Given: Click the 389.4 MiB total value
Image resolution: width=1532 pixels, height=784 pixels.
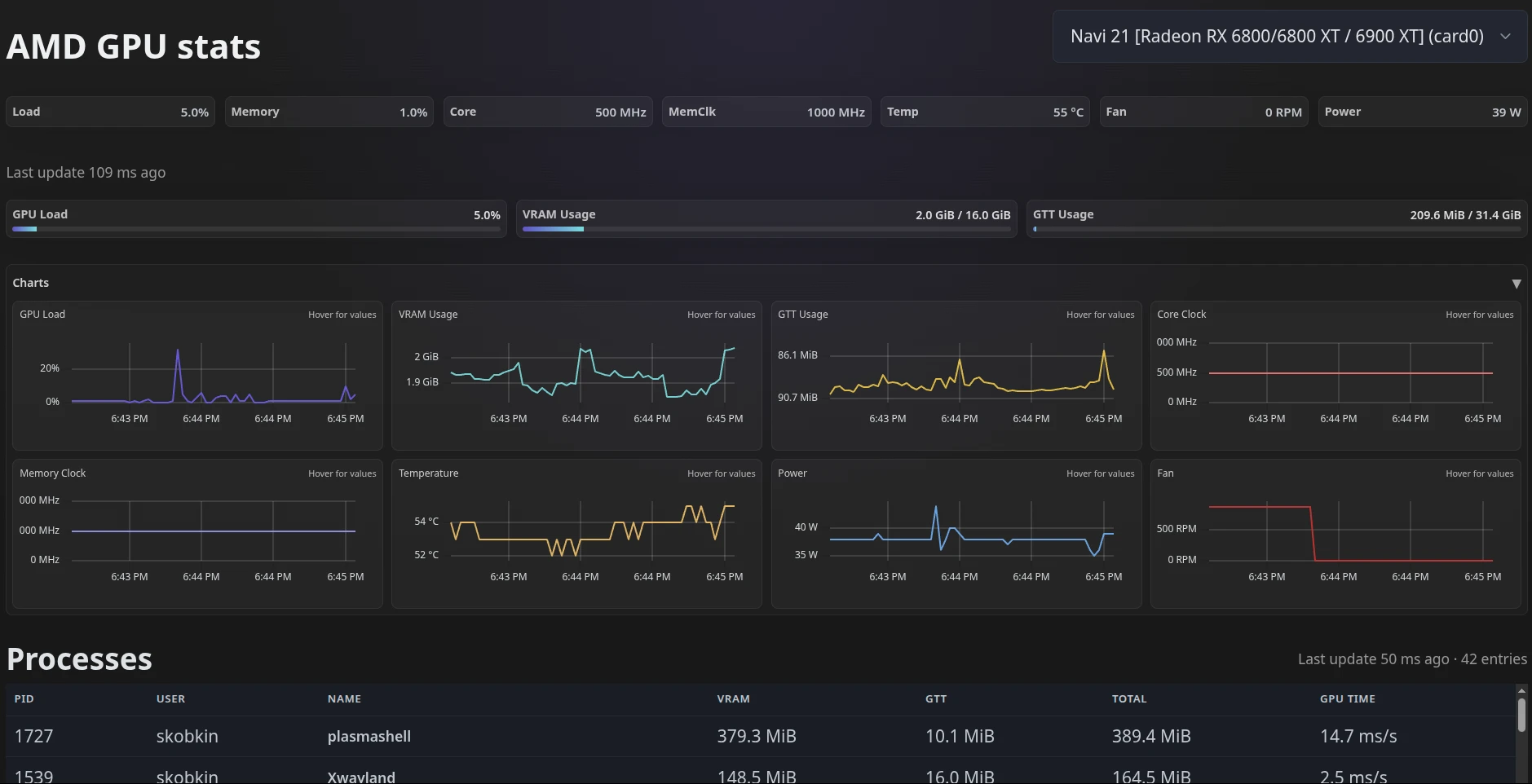Looking at the screenshot, I should pos(1151,736).
